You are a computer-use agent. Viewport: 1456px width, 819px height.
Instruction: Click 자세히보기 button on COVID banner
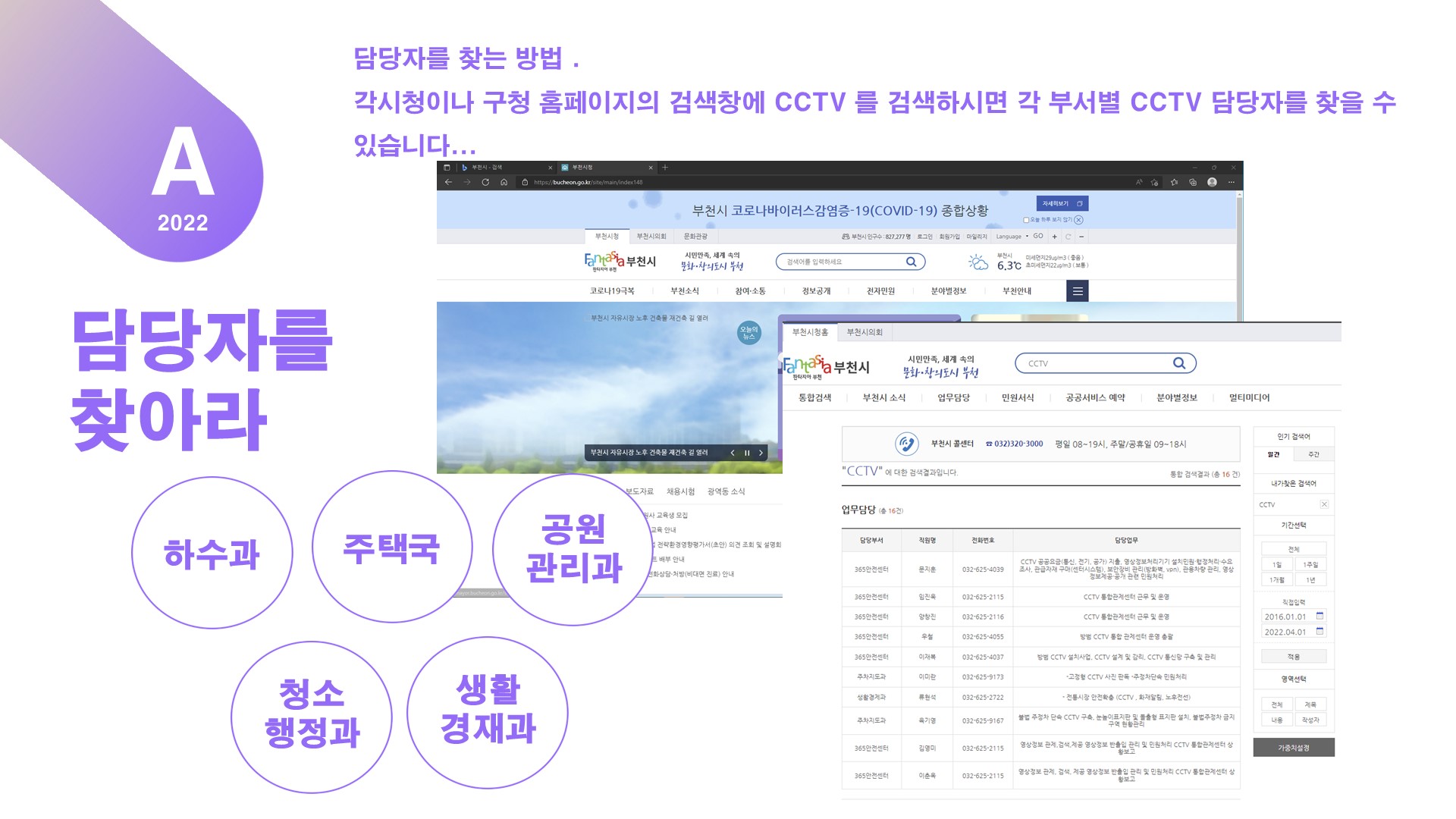[x=1062, y=203]
